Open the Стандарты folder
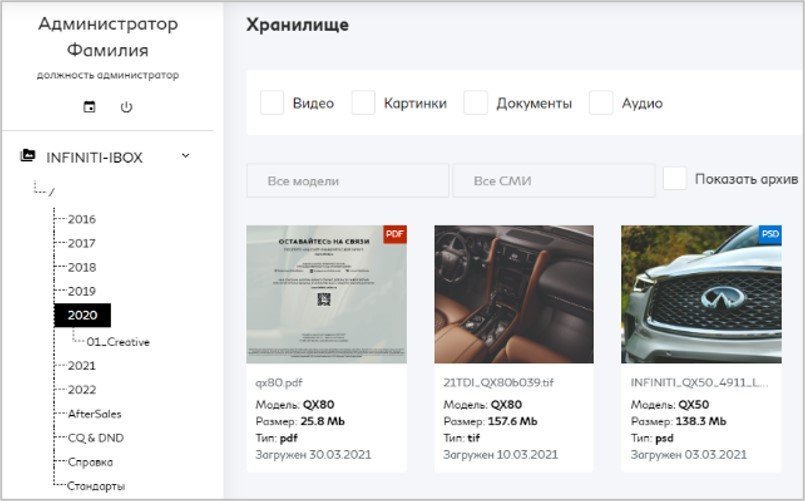Image resolution: width=805 pixels, height=501 pixels. pos(96,486)
